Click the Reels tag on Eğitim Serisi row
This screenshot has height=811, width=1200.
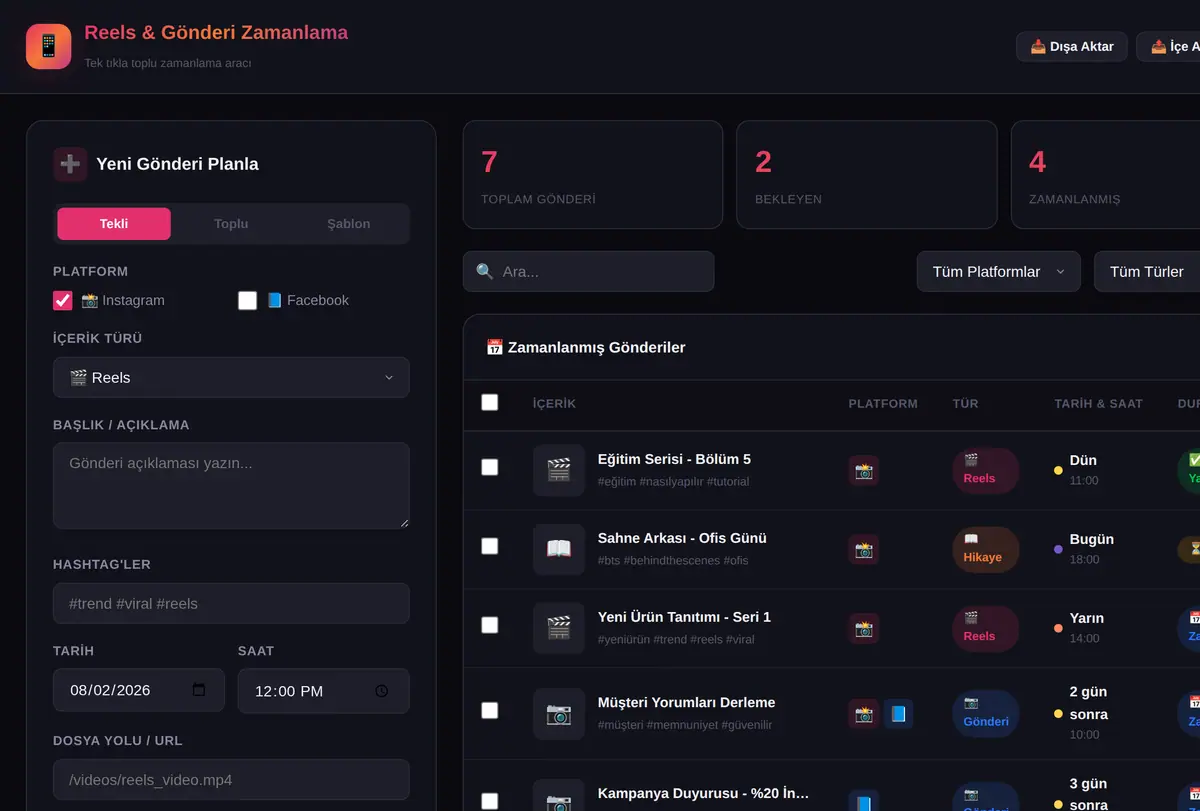click(985, 470)
